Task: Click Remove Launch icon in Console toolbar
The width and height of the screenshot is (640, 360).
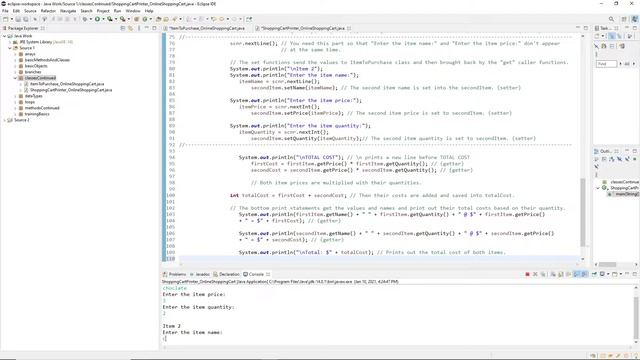Action: [x=535, y=274]
